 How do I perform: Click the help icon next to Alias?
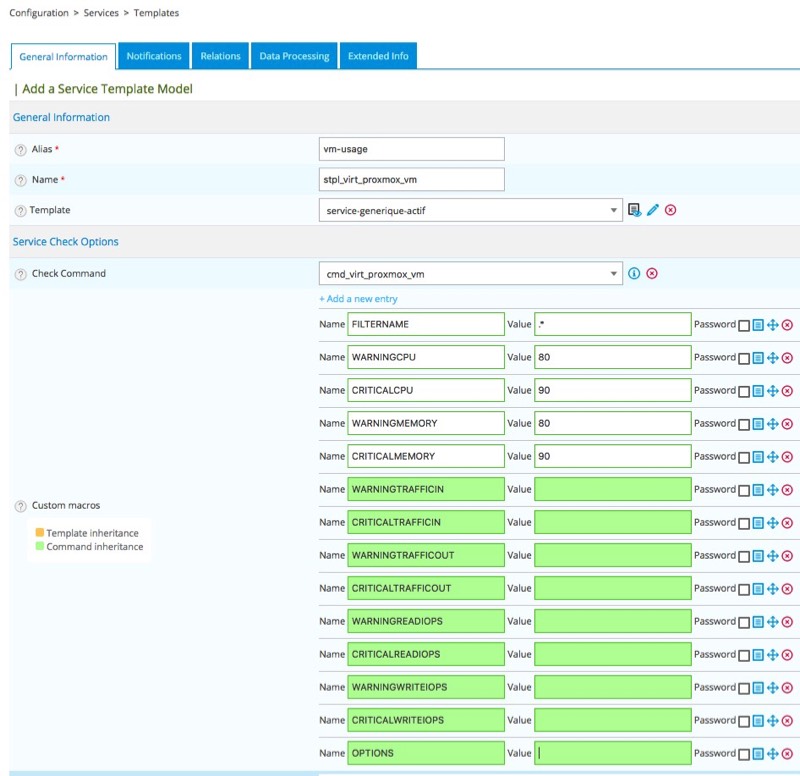21,150
